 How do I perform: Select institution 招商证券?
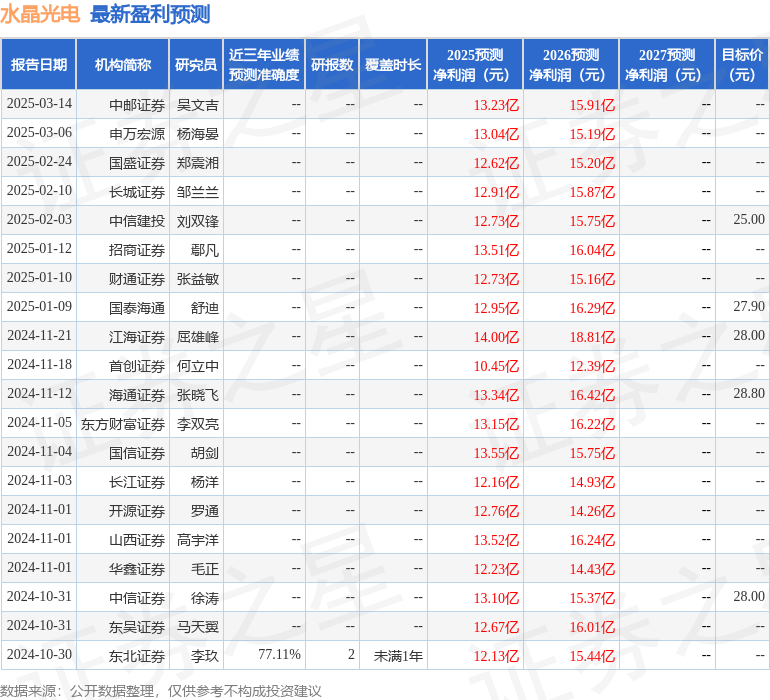coord(137,250)
